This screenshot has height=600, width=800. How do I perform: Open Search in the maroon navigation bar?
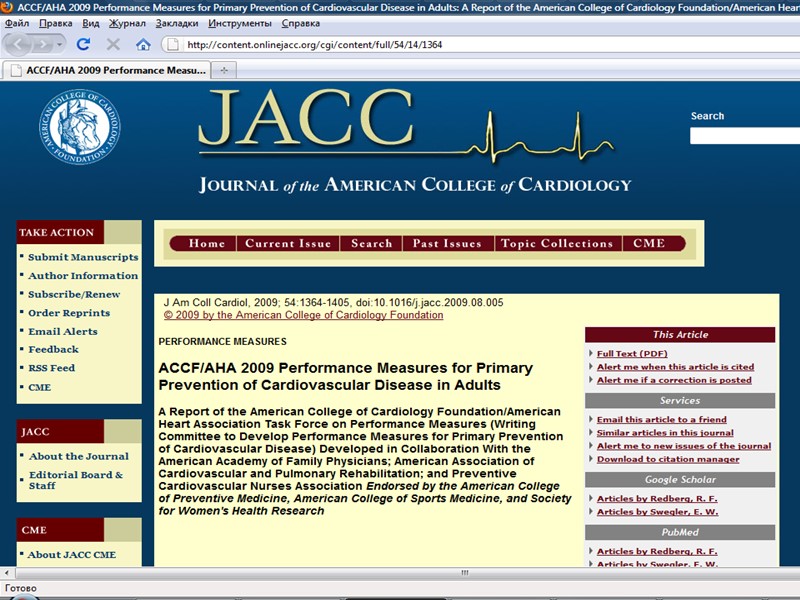tap(371, 243)
